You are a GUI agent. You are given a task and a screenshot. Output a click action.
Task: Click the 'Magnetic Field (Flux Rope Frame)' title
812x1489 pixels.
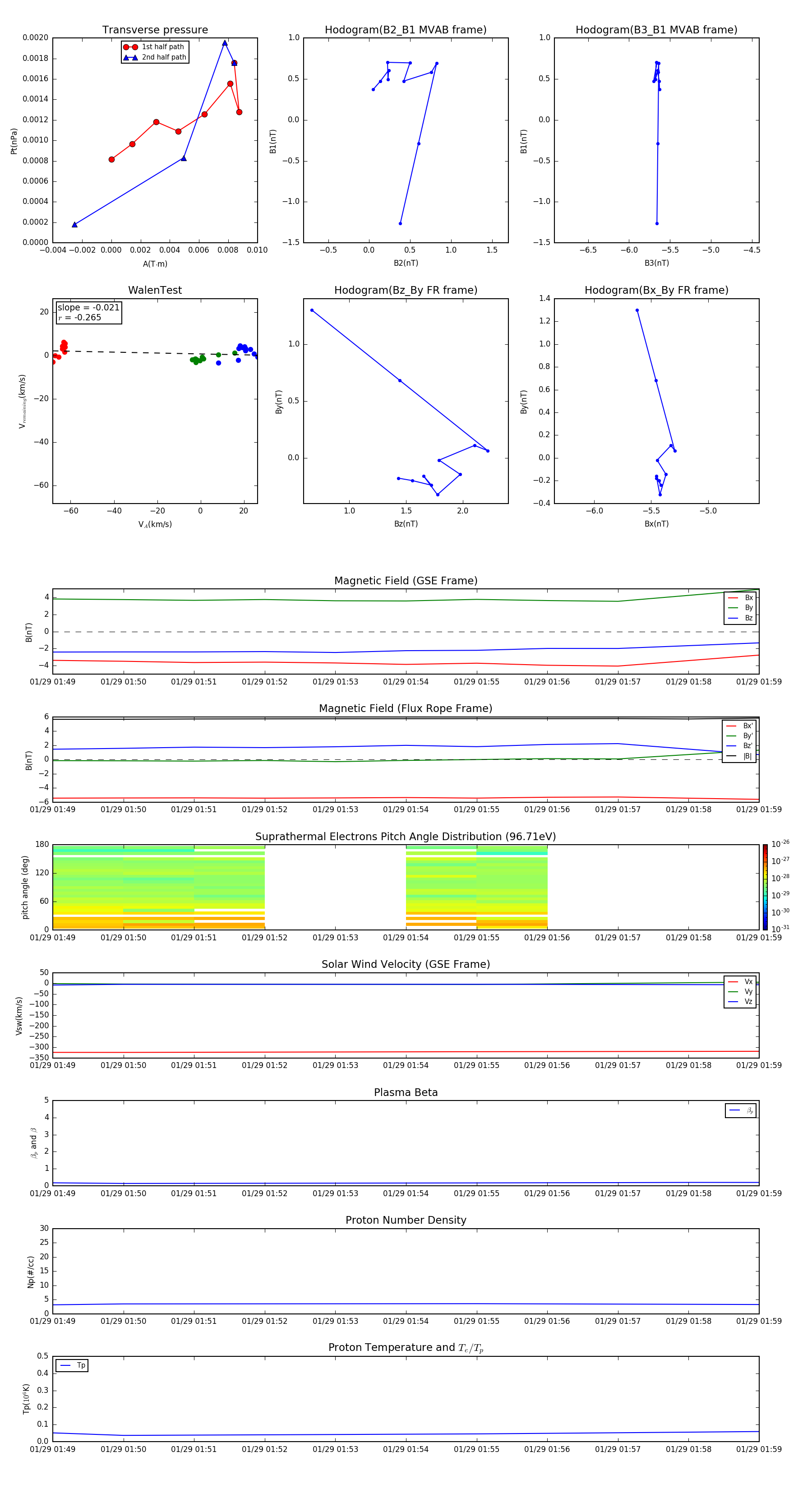coord(406,709)
